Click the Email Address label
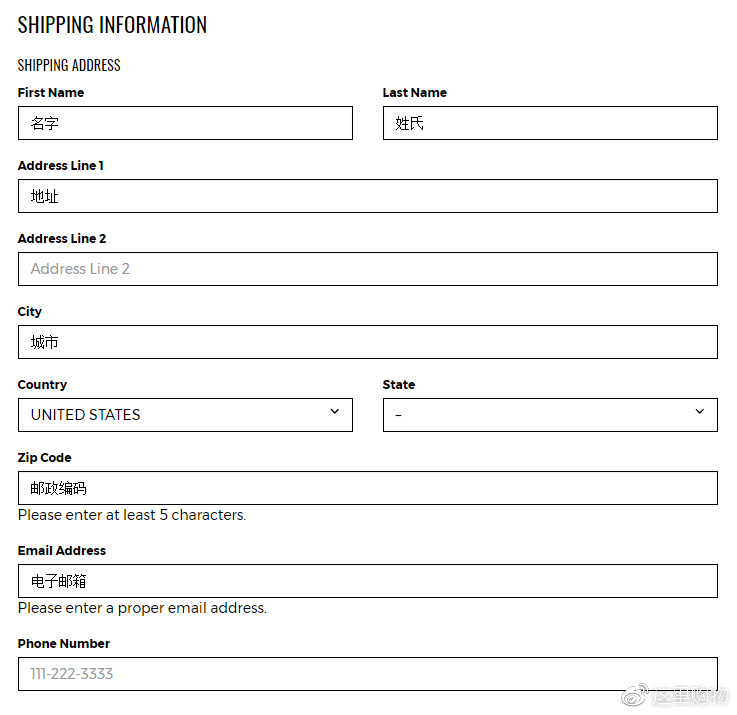 [62, 550]
